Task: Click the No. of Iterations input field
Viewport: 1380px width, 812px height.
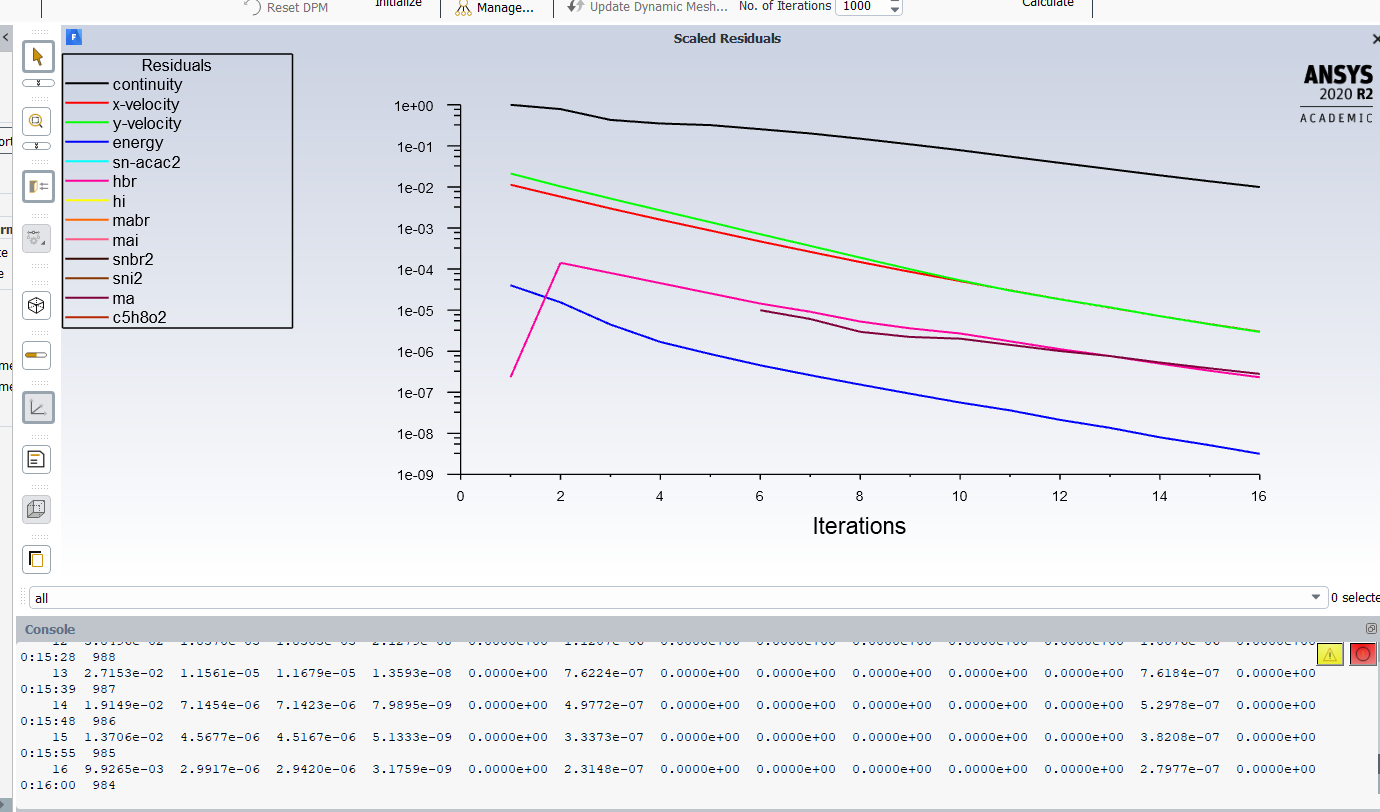Action: [x=861, y=6]
